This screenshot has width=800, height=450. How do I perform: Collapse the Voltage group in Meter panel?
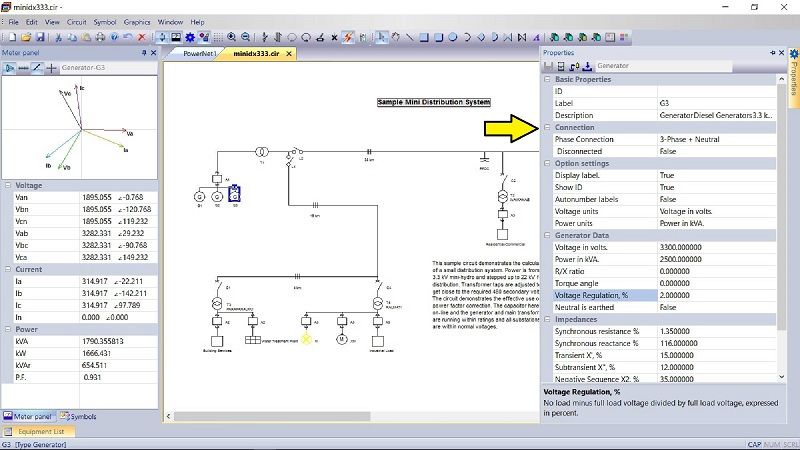click(8, 185)
